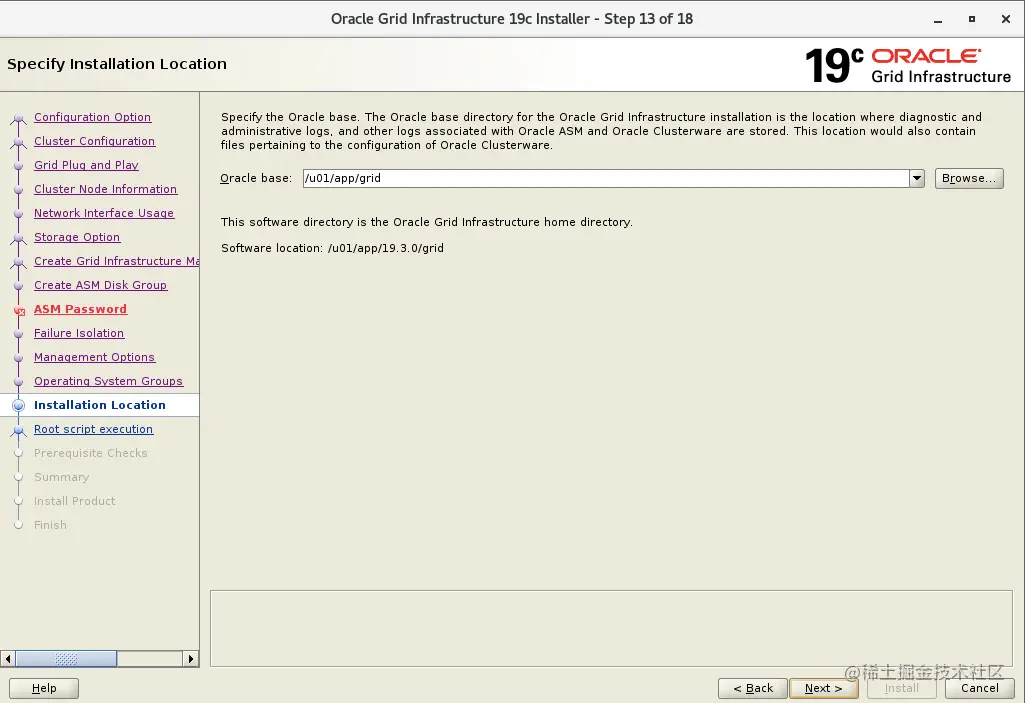Click the ASM Password error icon
Image resolution: width=1025 pixels, height=703 pixels.
(19, 311)
